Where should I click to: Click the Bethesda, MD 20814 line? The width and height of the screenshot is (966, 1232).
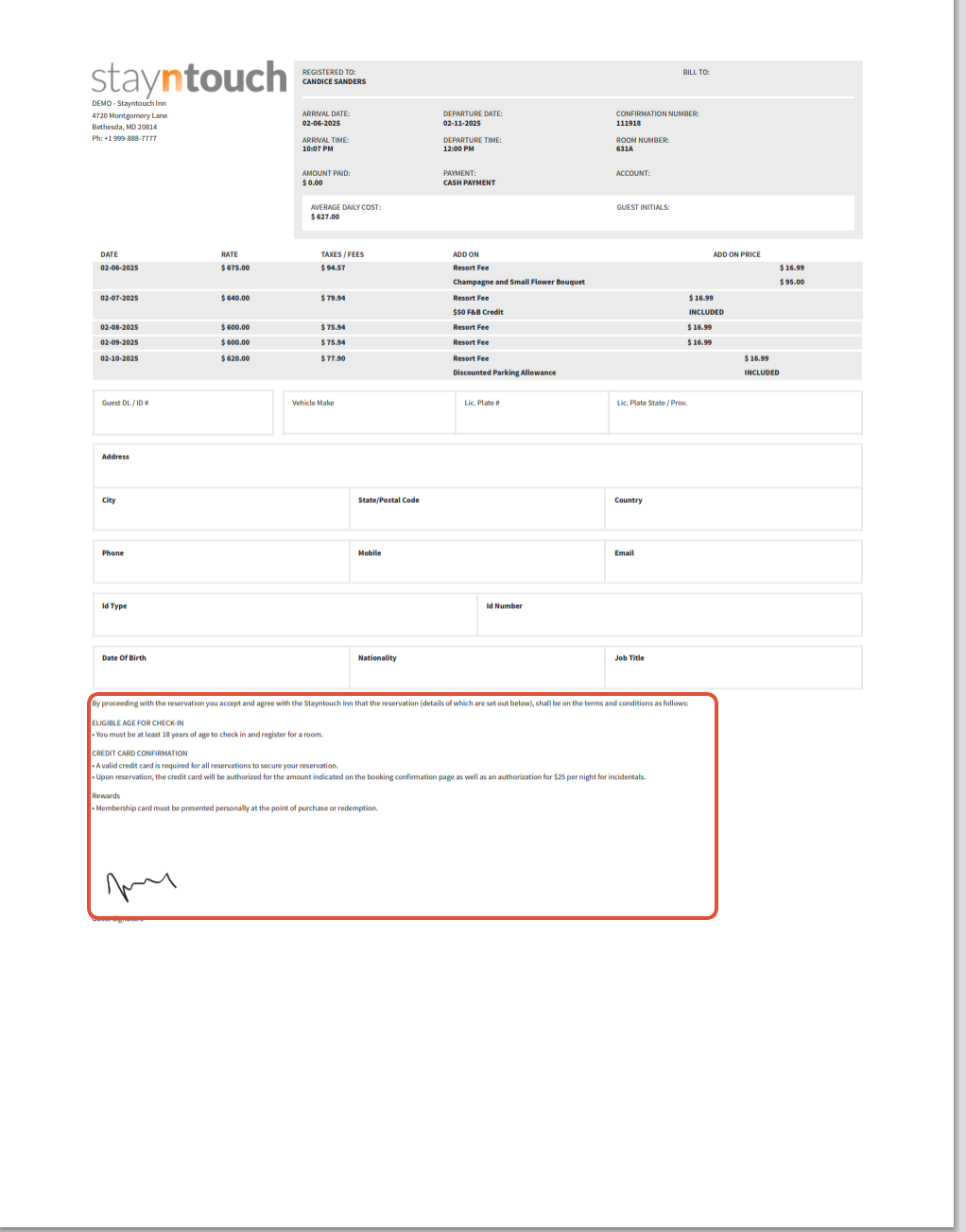(125, 127)
